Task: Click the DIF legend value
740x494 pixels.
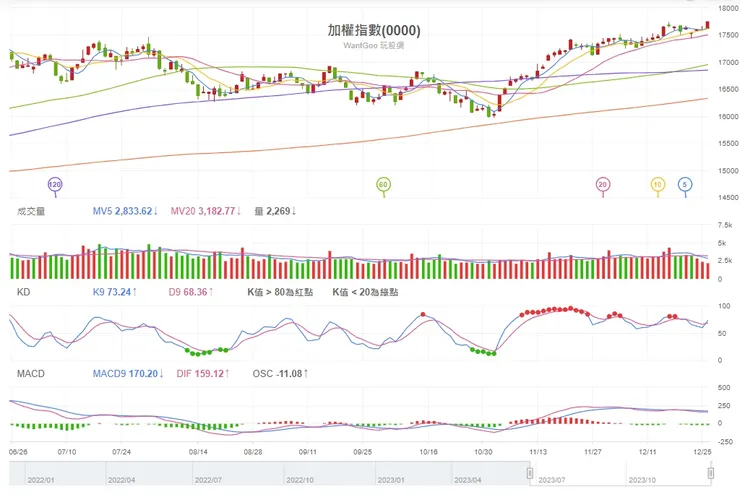Action: coord(203,373)
